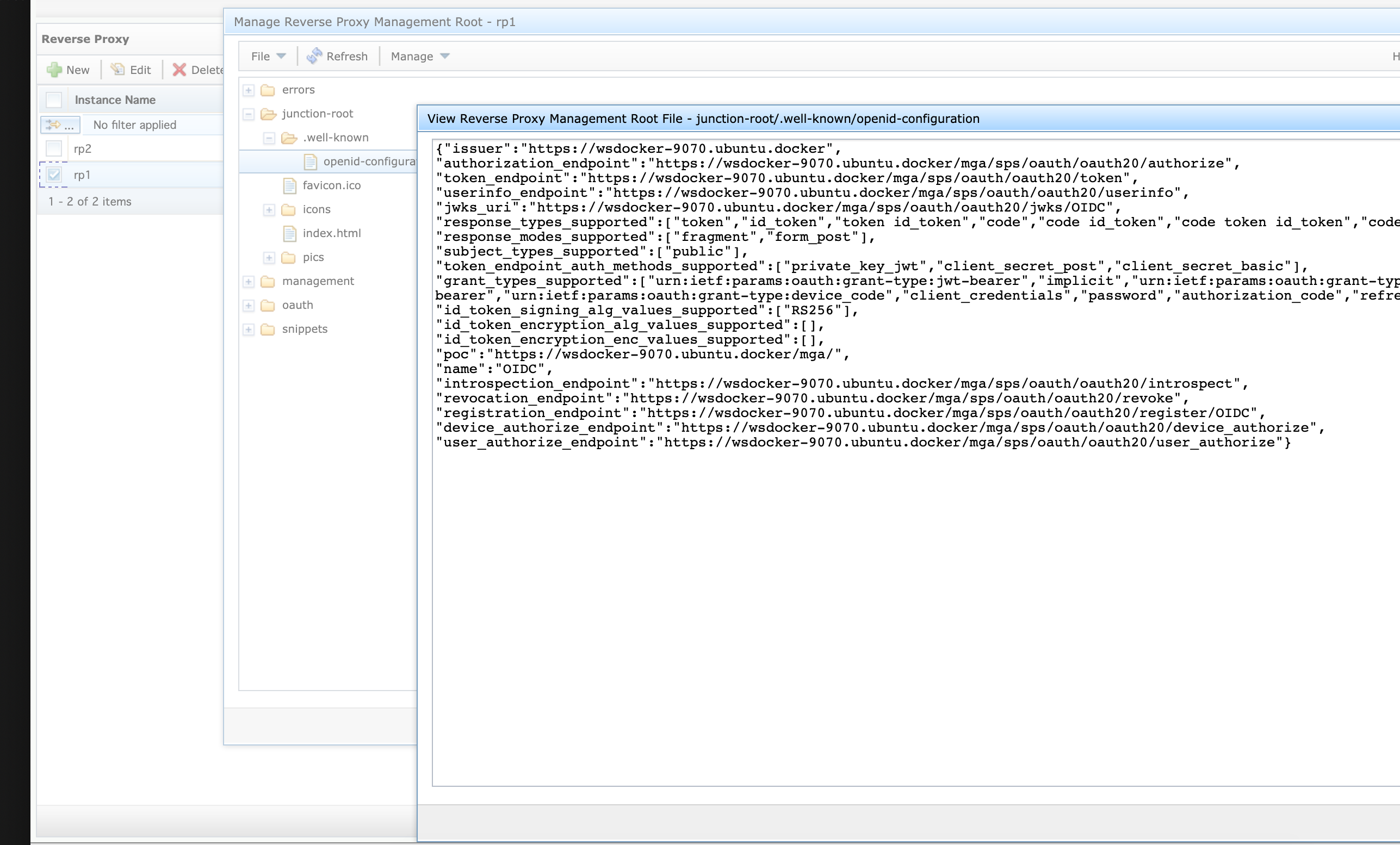Click the red X Delete icon
Viewport: 1400px width, 845px height.
click(179, 70)
